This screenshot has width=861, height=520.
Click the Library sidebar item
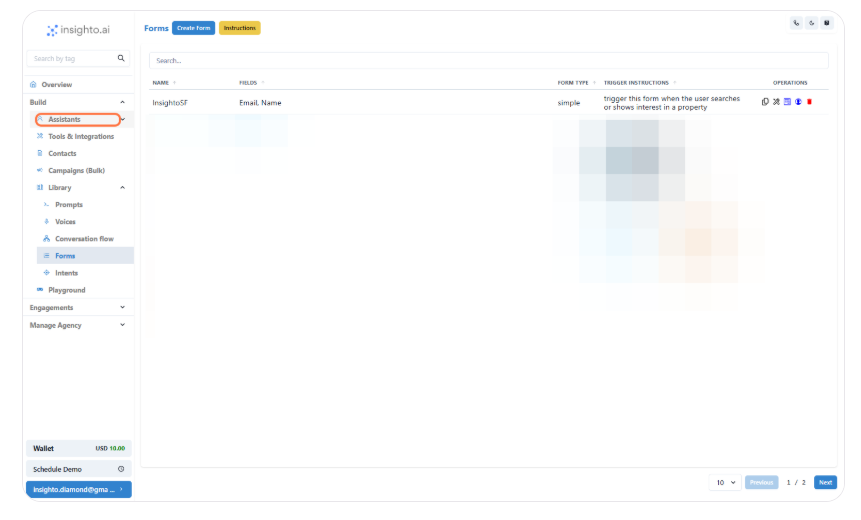pos(60,187)
